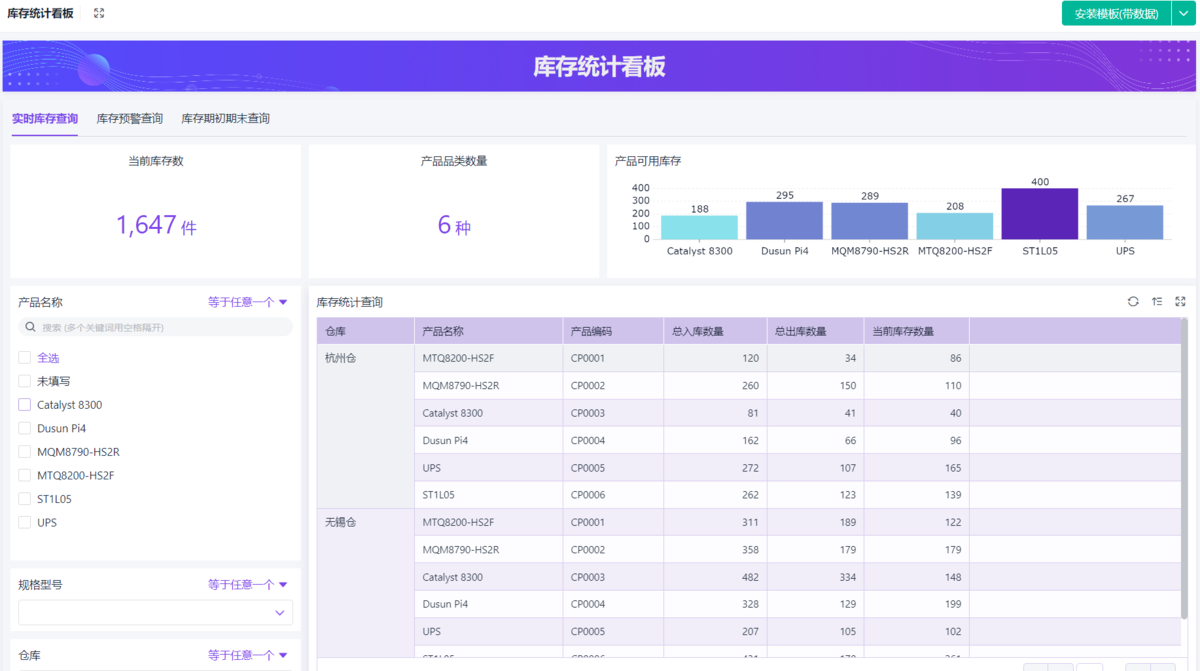This screenshot has width=1200, height=671.
Task: Select the 未填写 checkbox
Action: pos(24,381)
